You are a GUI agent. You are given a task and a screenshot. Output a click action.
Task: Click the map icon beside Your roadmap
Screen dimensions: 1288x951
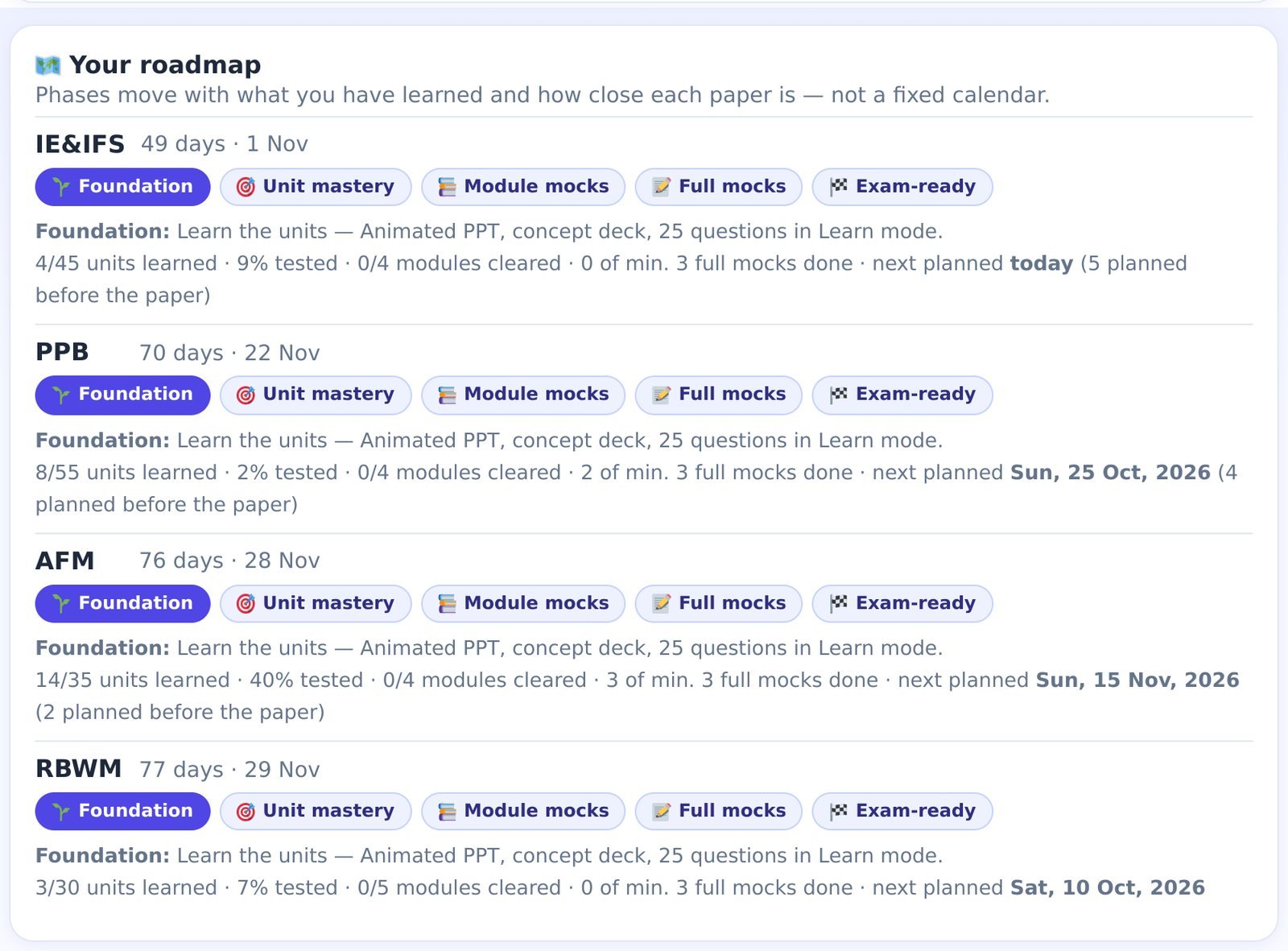48,65
